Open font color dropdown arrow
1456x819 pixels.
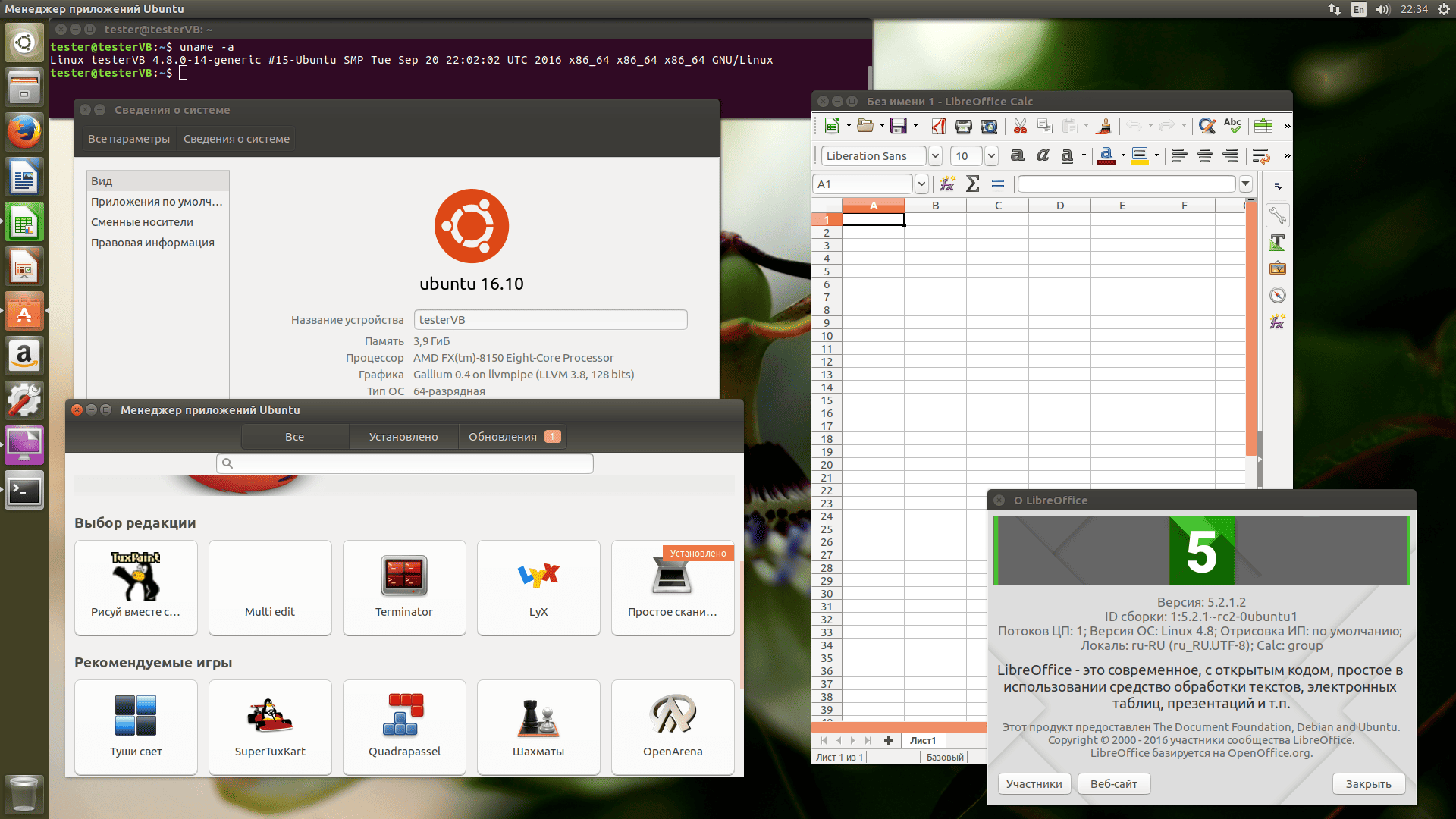[x=1123, y=155]
